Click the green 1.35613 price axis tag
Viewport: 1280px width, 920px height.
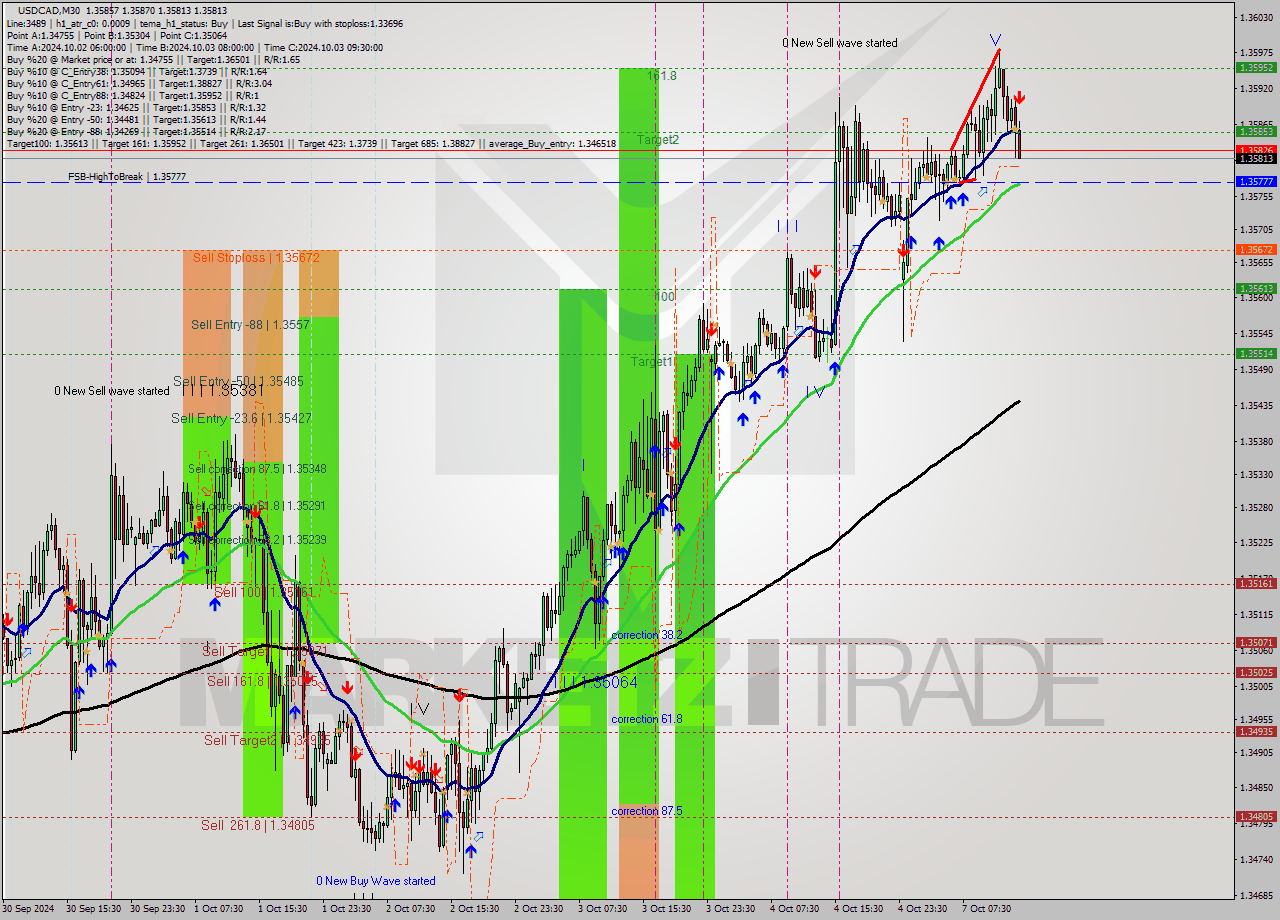[x=1256, y=288]
